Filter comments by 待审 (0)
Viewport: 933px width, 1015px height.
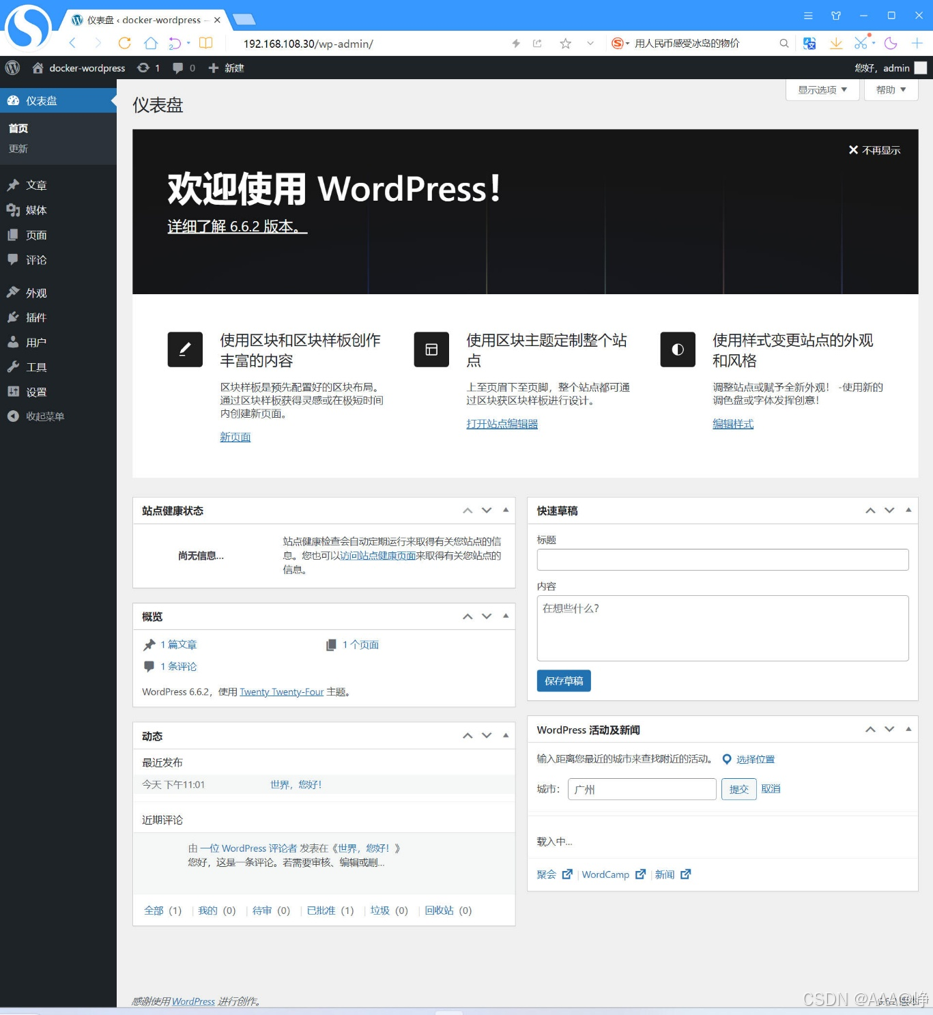coord(271,910)
